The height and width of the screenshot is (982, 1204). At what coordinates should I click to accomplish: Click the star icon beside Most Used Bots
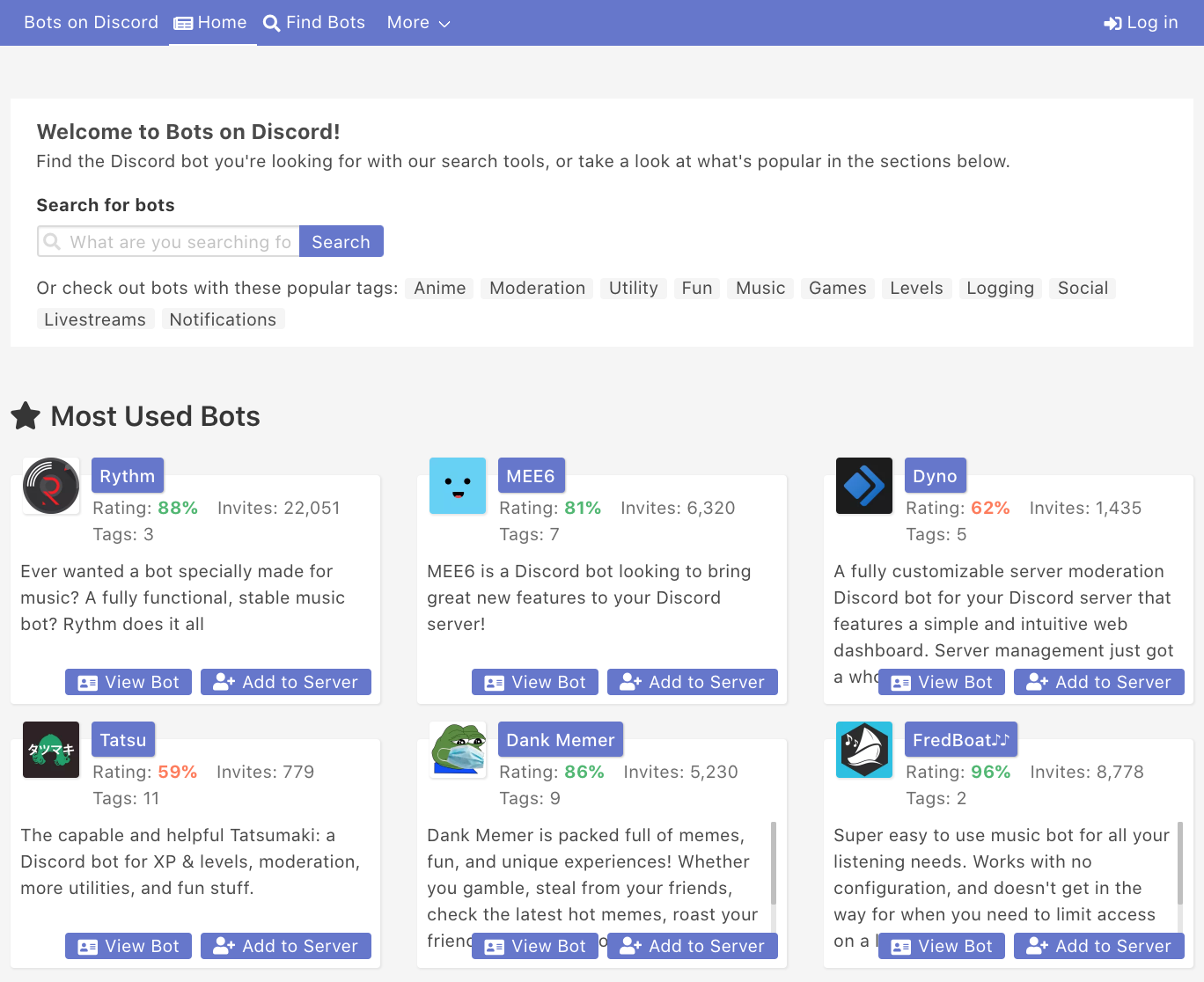(x=26, y=416)
